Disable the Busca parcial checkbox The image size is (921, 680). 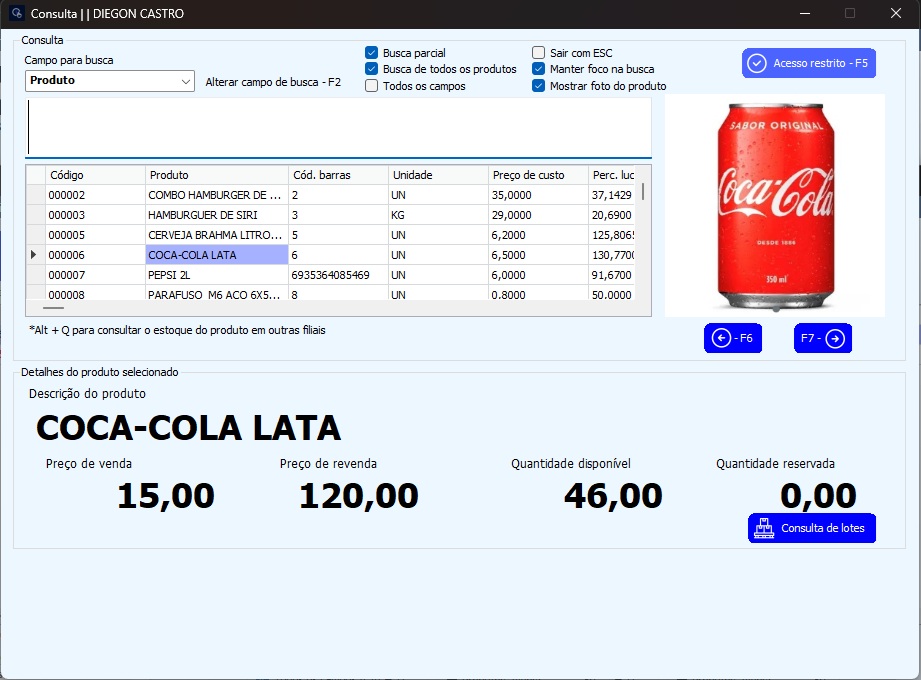click(x=372, y=53)
